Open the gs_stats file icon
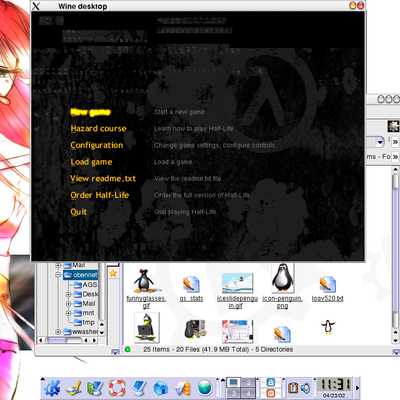The width and height of the screenshot is (400, 400). pyautogui.click(x=191, y=289)
